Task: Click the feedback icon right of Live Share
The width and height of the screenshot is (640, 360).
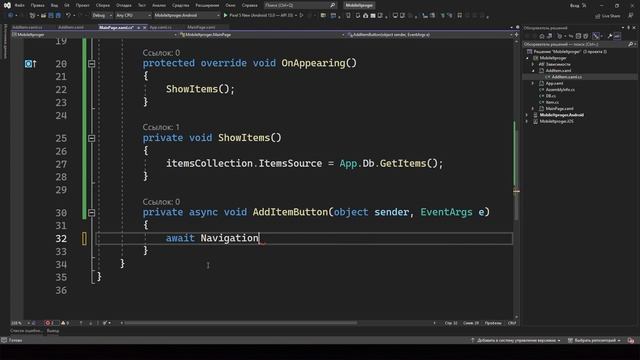Action: [x=631, y=16]
